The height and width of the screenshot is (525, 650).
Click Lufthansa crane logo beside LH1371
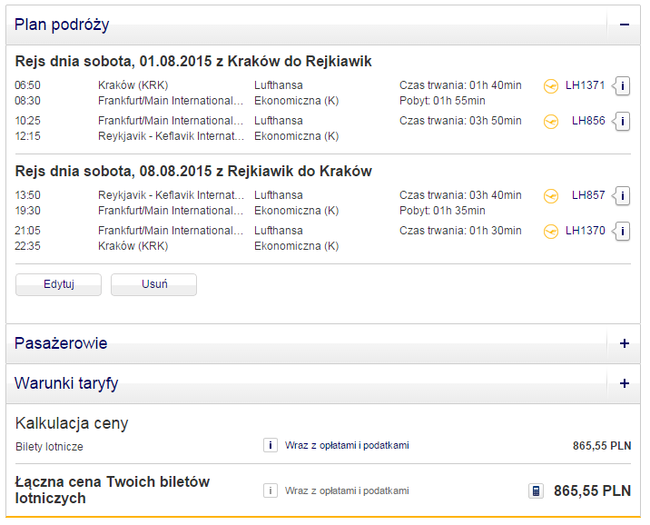click(551, 86)
